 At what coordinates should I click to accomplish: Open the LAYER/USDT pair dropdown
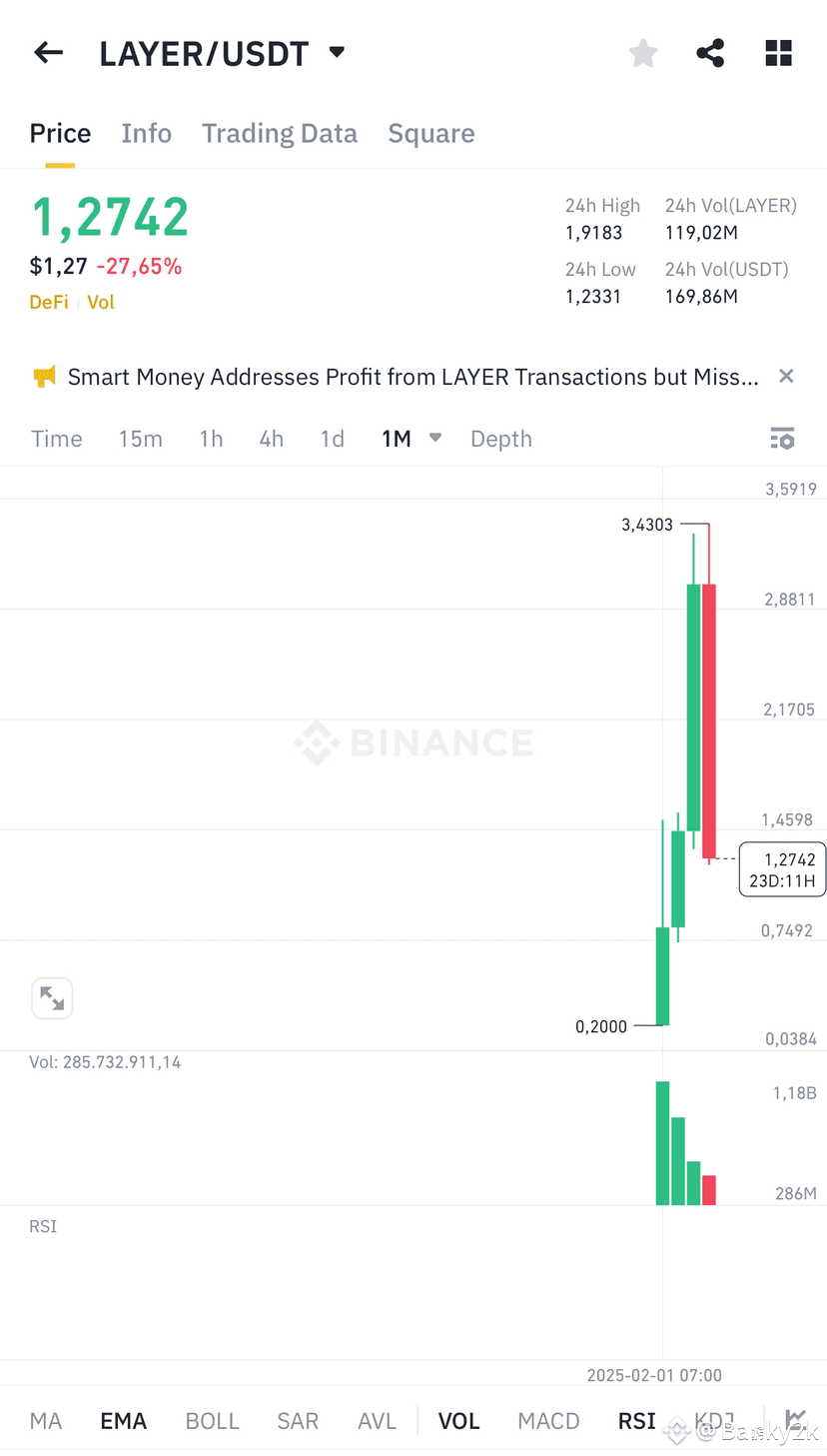[336, 52]
